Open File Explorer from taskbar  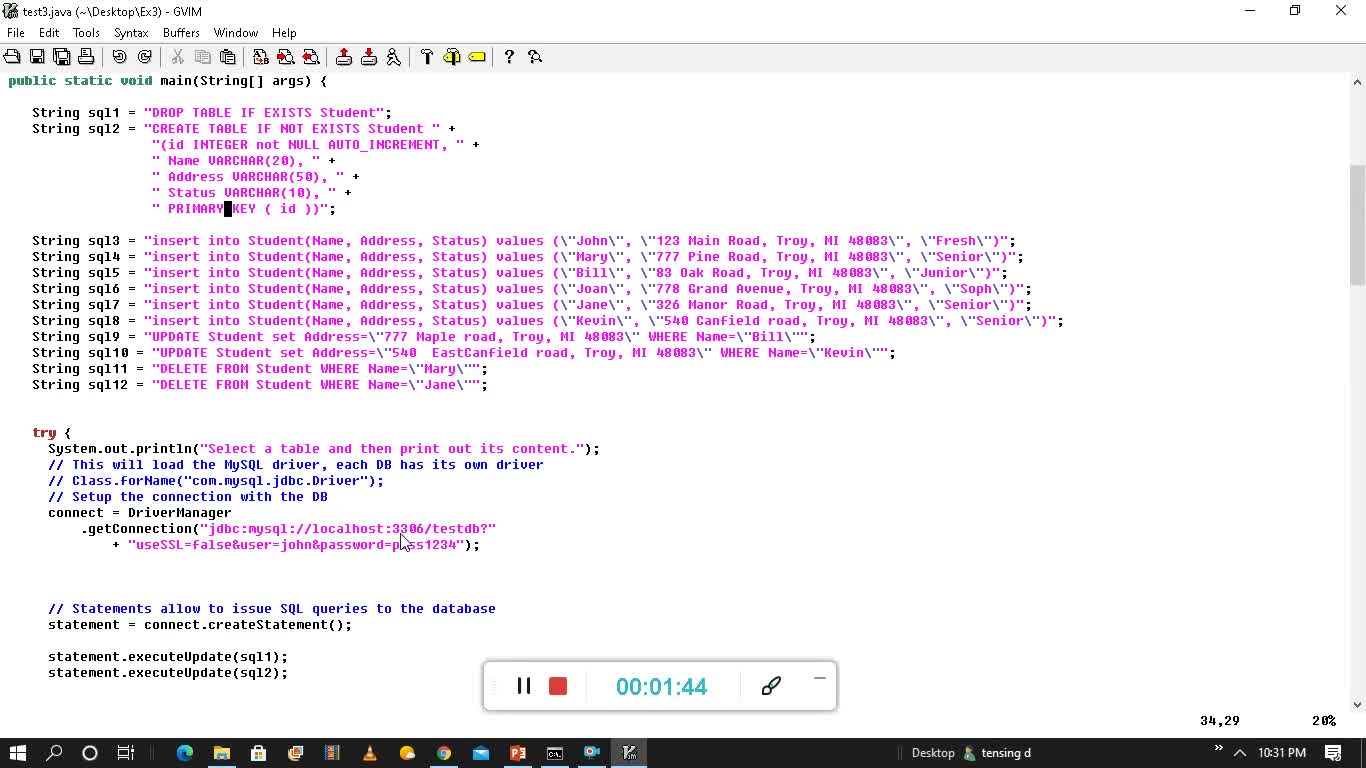222,753
